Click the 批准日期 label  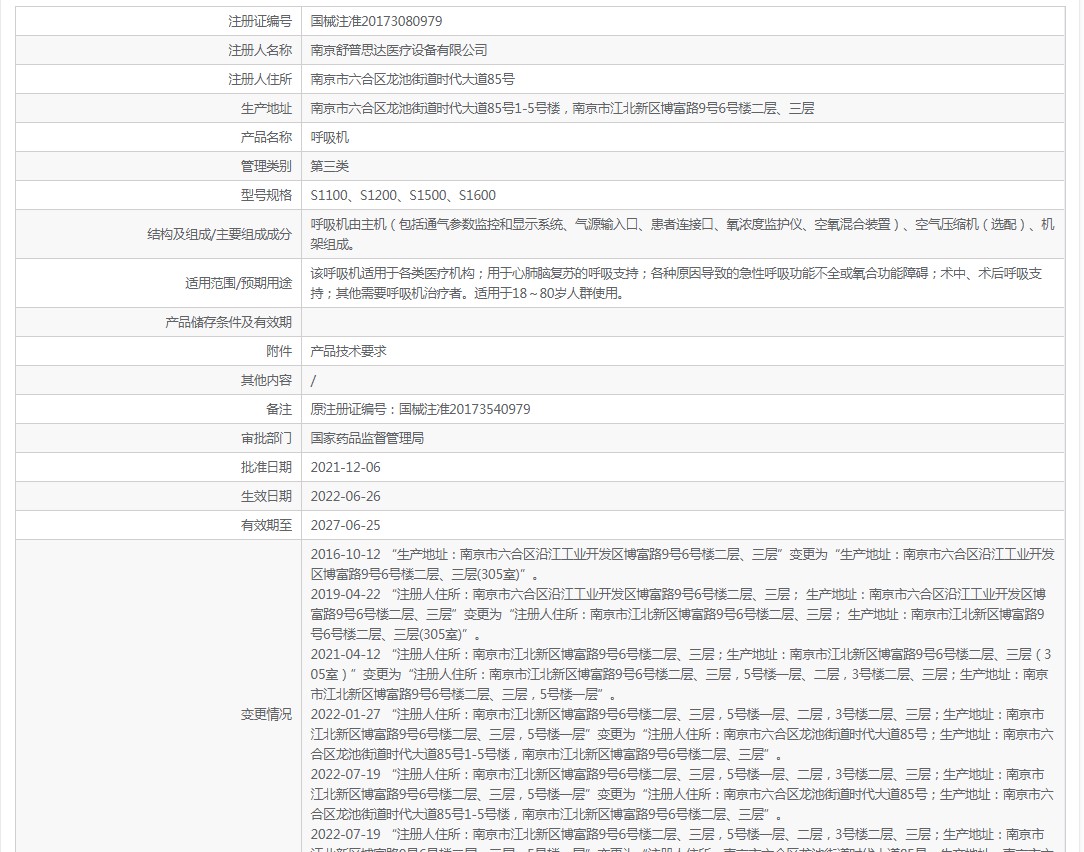coord(266,467)
